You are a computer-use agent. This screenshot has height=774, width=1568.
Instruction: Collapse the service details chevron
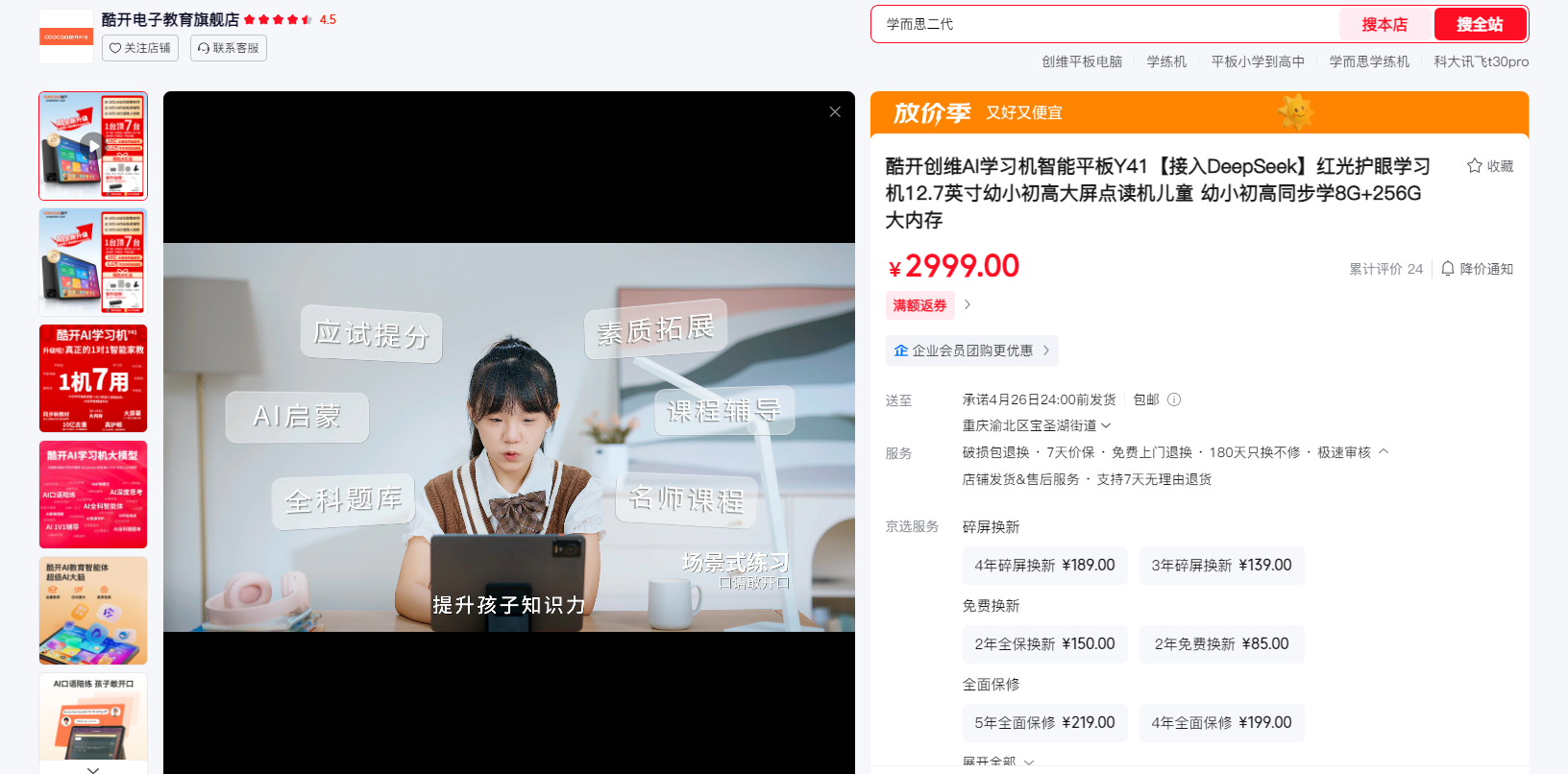point(1384,451)
